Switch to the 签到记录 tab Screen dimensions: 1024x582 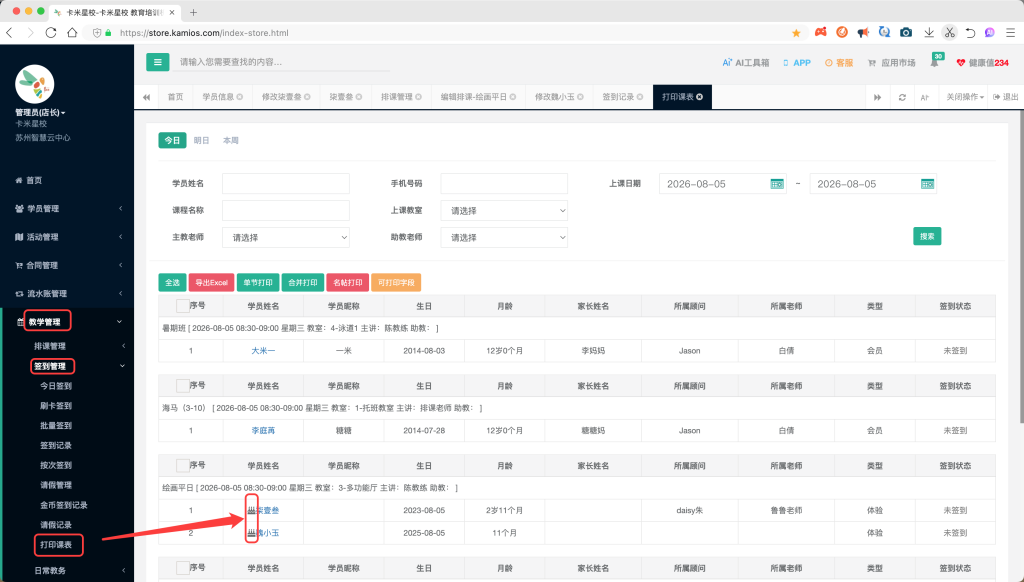tap(622, 97)
